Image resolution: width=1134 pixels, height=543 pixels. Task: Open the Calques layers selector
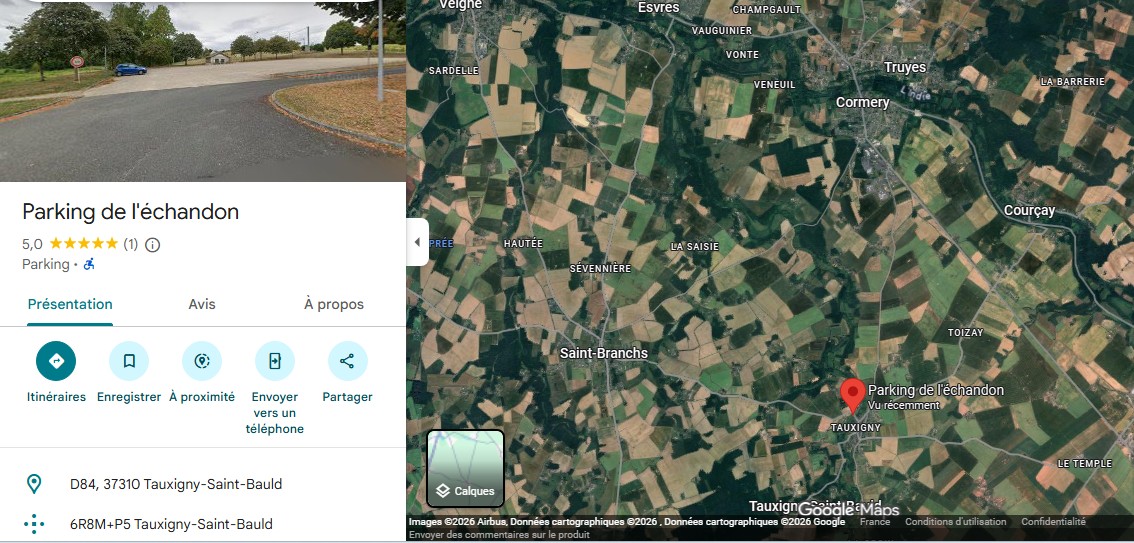tap(465, 469)
